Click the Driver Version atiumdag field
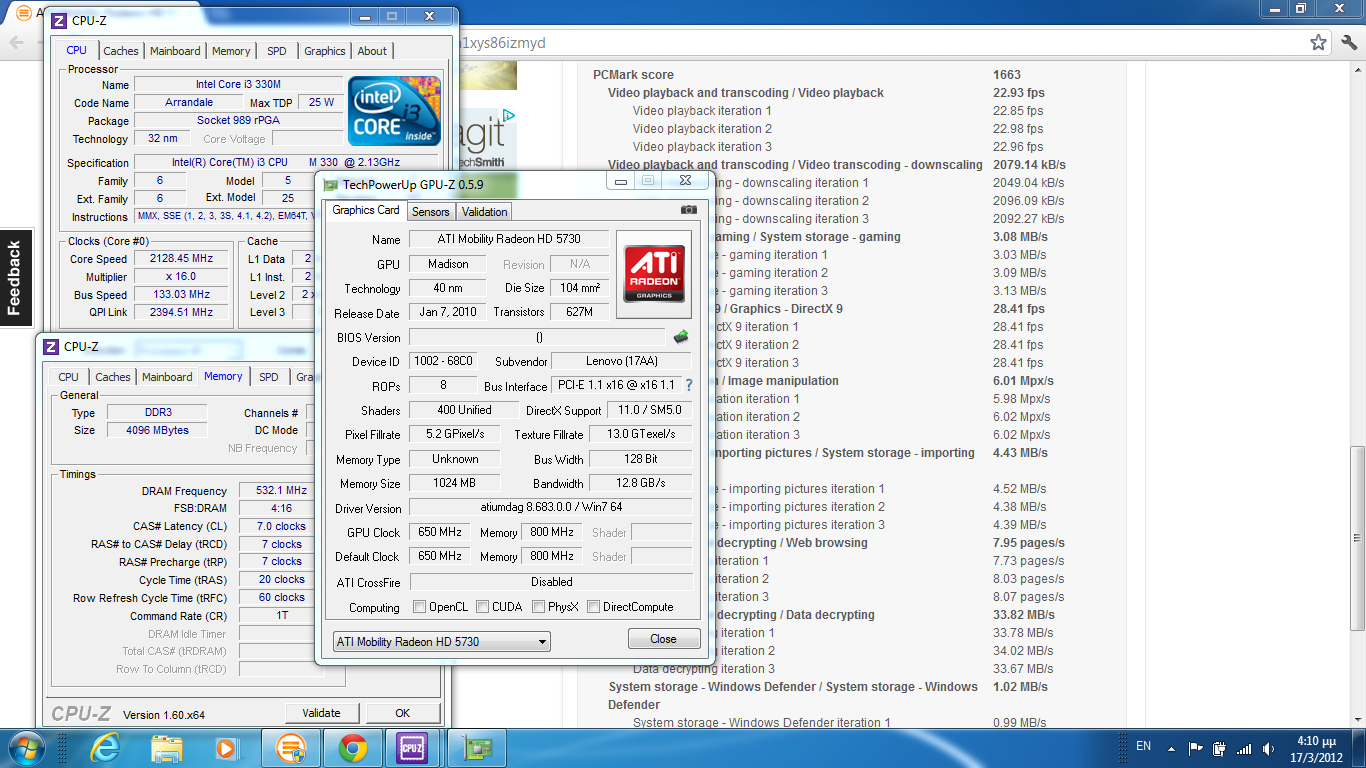This screenshot has width=1366, height=768. tap(551, 508)
